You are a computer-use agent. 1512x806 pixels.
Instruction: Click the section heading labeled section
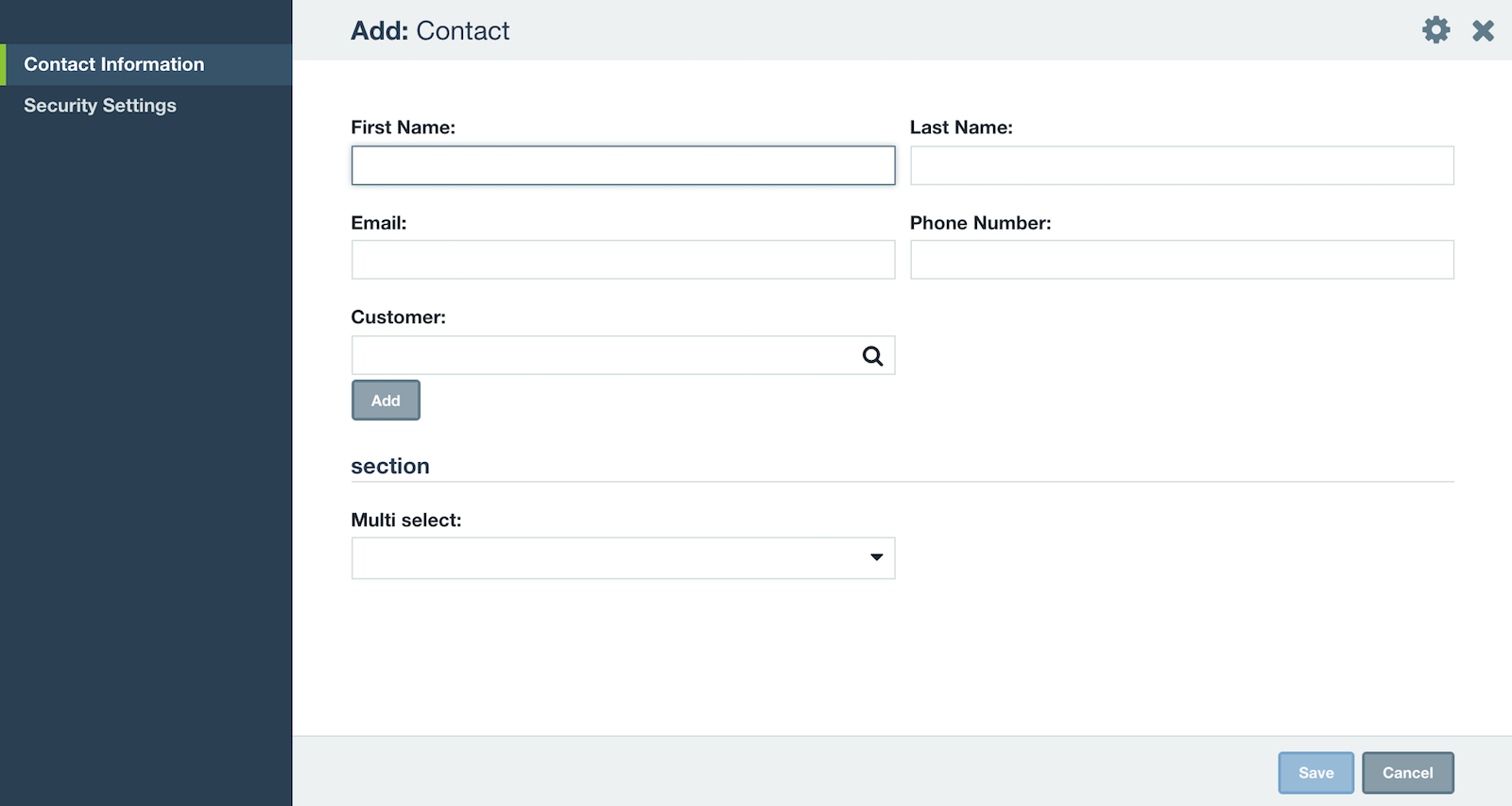390,465
